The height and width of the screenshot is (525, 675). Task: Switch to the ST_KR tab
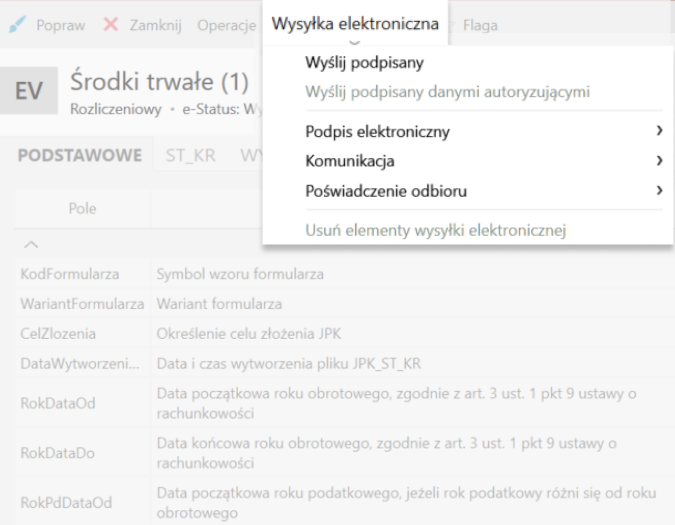click(193, 156)
